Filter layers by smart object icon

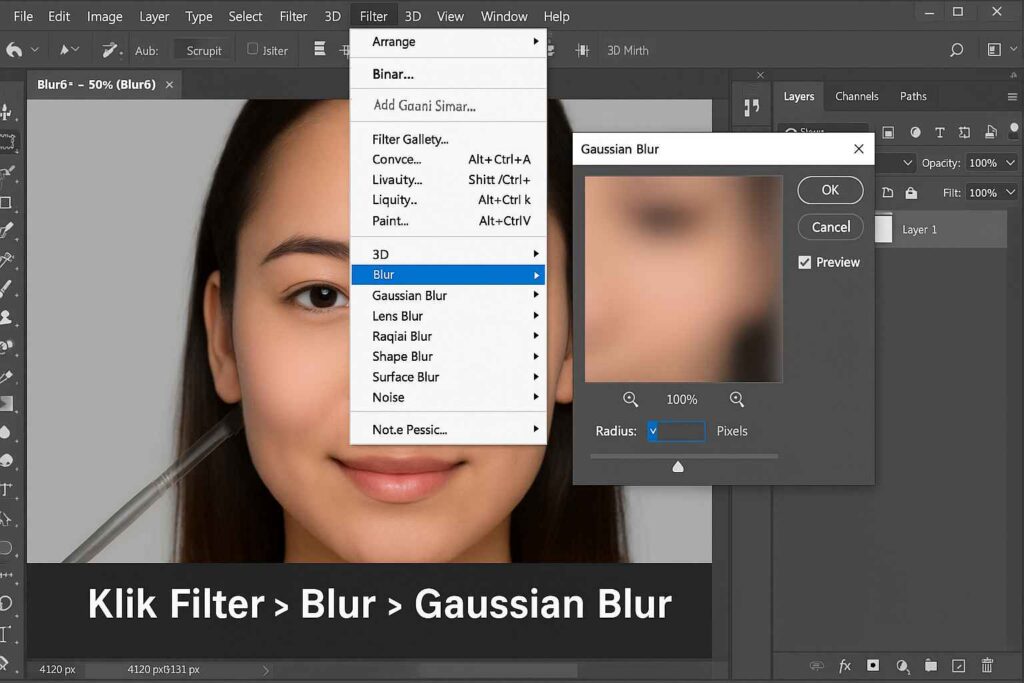[991, 133]
